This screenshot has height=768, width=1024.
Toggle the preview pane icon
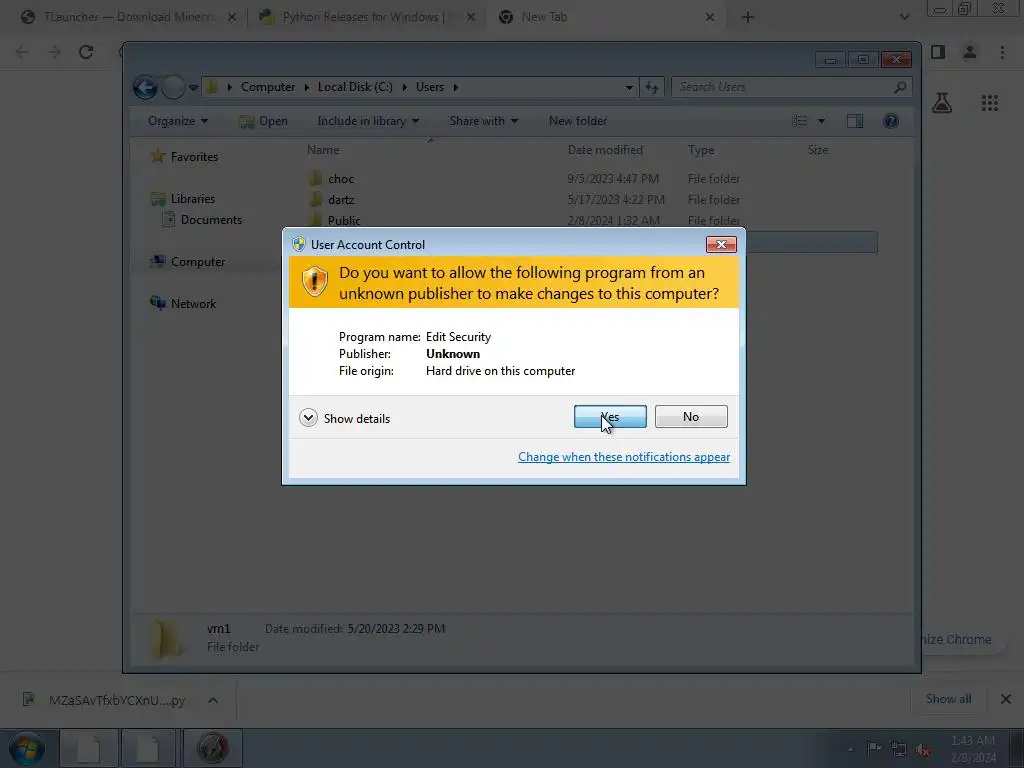click(855, 121)
